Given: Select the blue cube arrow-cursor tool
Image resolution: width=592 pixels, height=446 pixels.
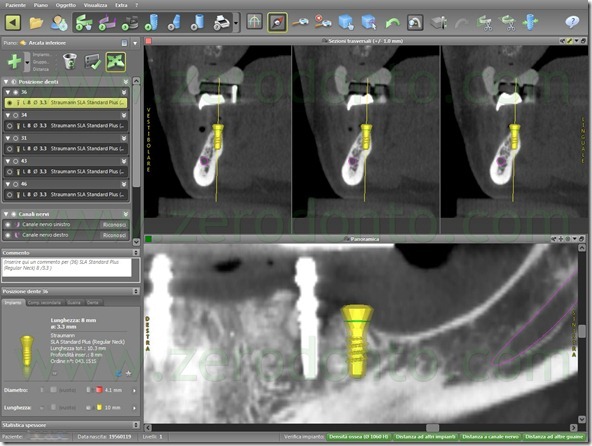Looking at the screenshot, I should point(369,22).
